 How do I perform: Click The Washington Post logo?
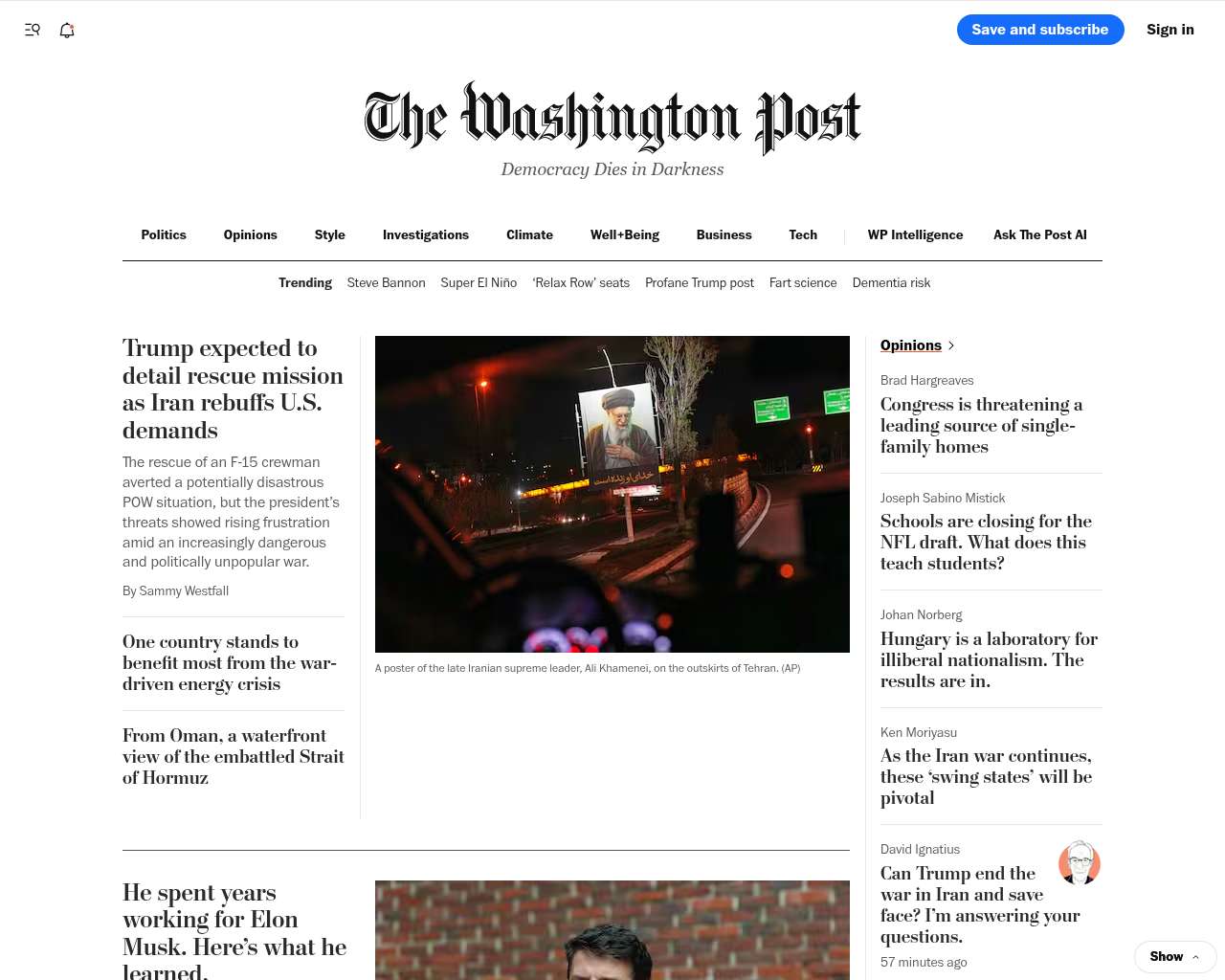pyautogui.click(x=612, y=119)
